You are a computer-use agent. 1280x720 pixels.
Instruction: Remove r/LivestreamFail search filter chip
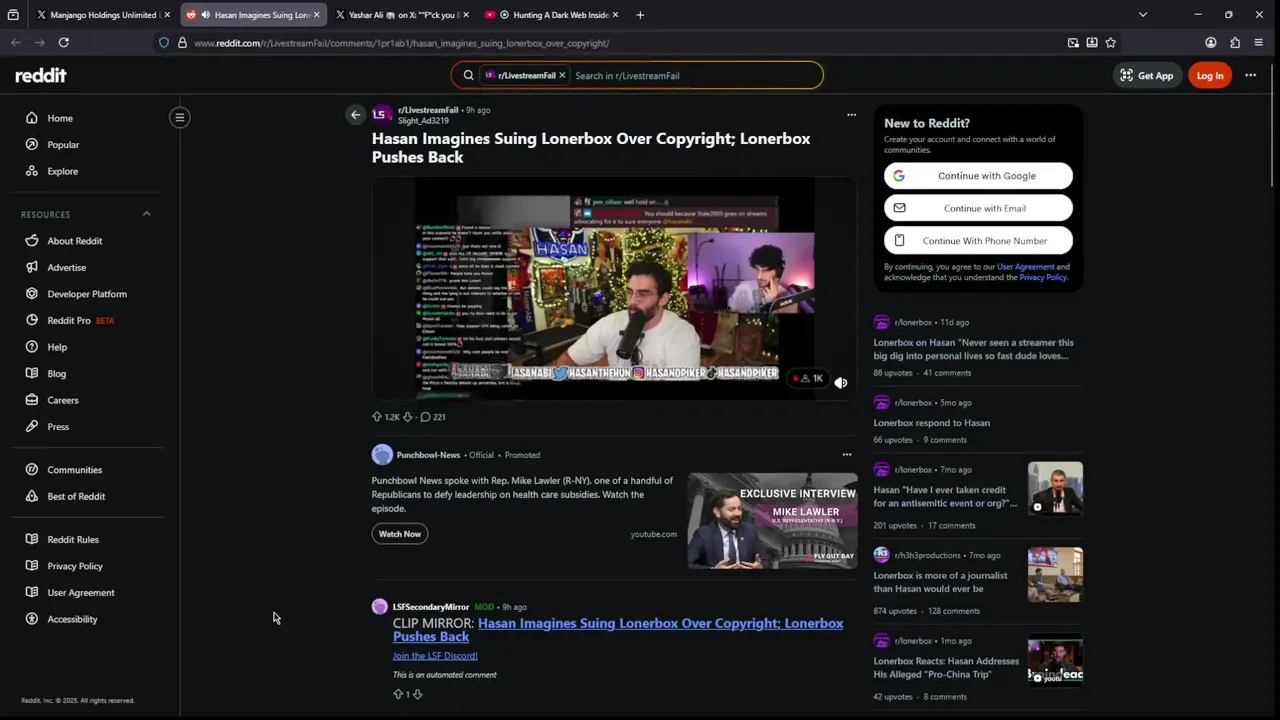coord(562,75)
